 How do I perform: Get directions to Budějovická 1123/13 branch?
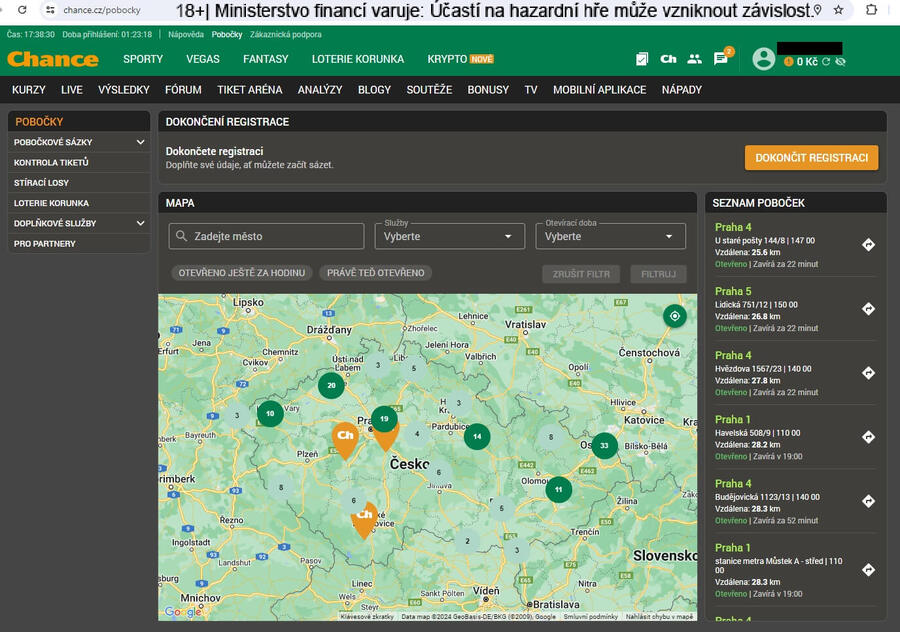(868, 501)
